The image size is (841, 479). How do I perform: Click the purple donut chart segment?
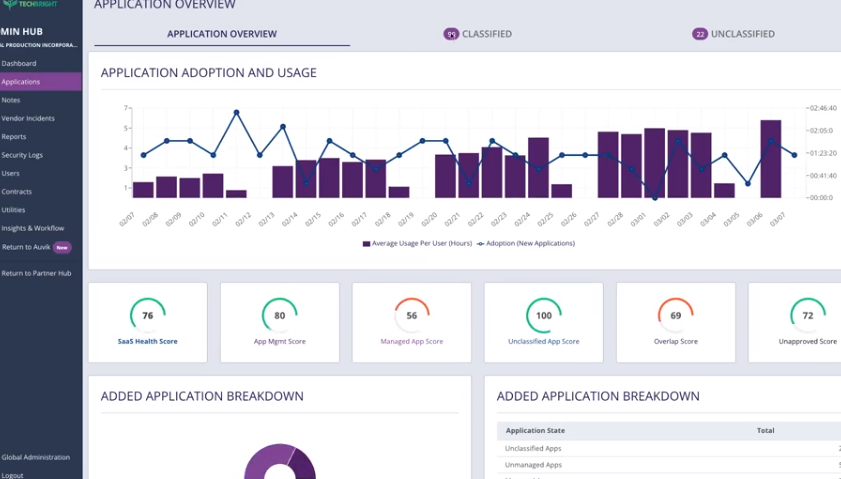(x=265, y=461)
